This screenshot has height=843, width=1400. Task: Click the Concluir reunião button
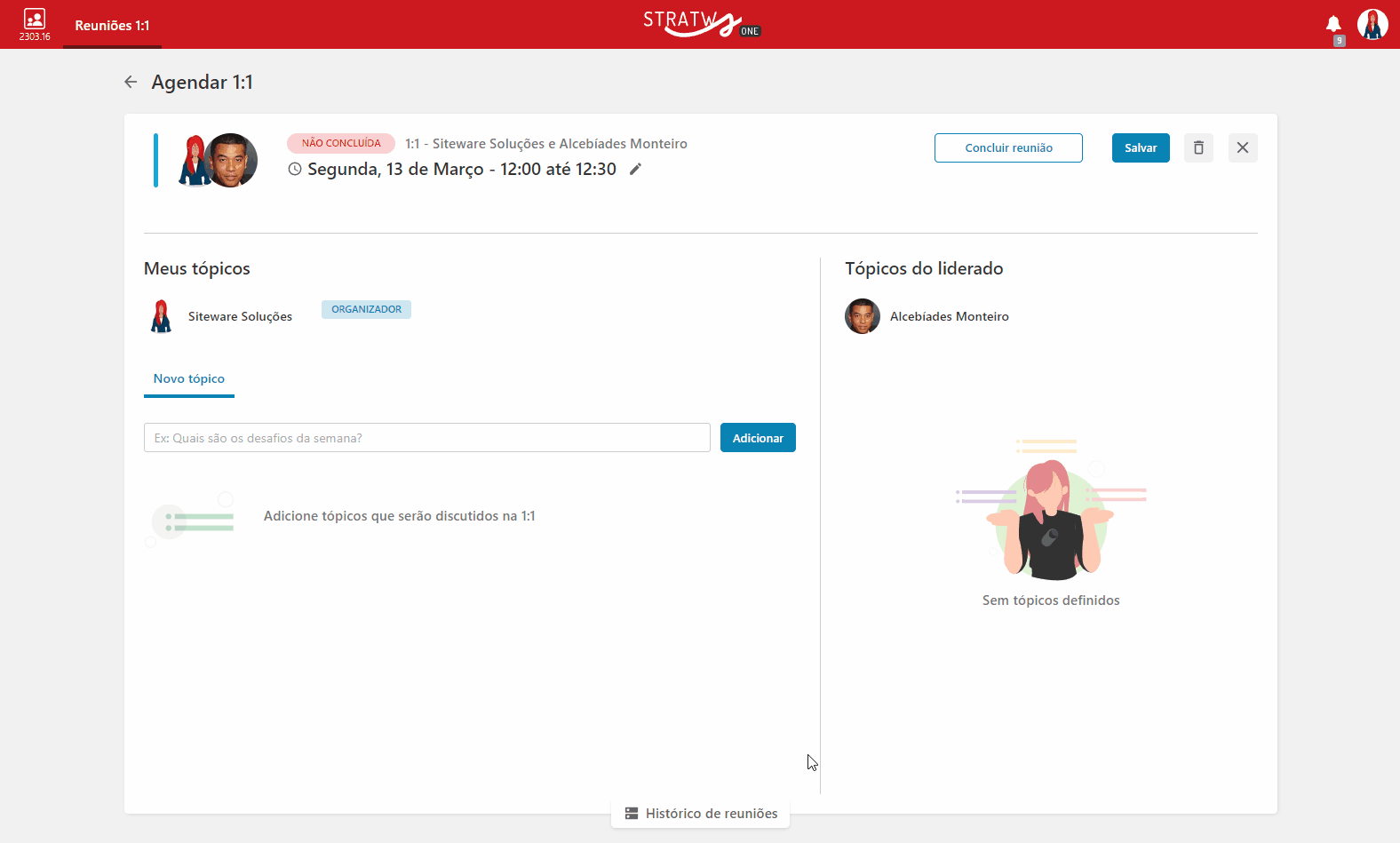click(x=1008, y=148)
